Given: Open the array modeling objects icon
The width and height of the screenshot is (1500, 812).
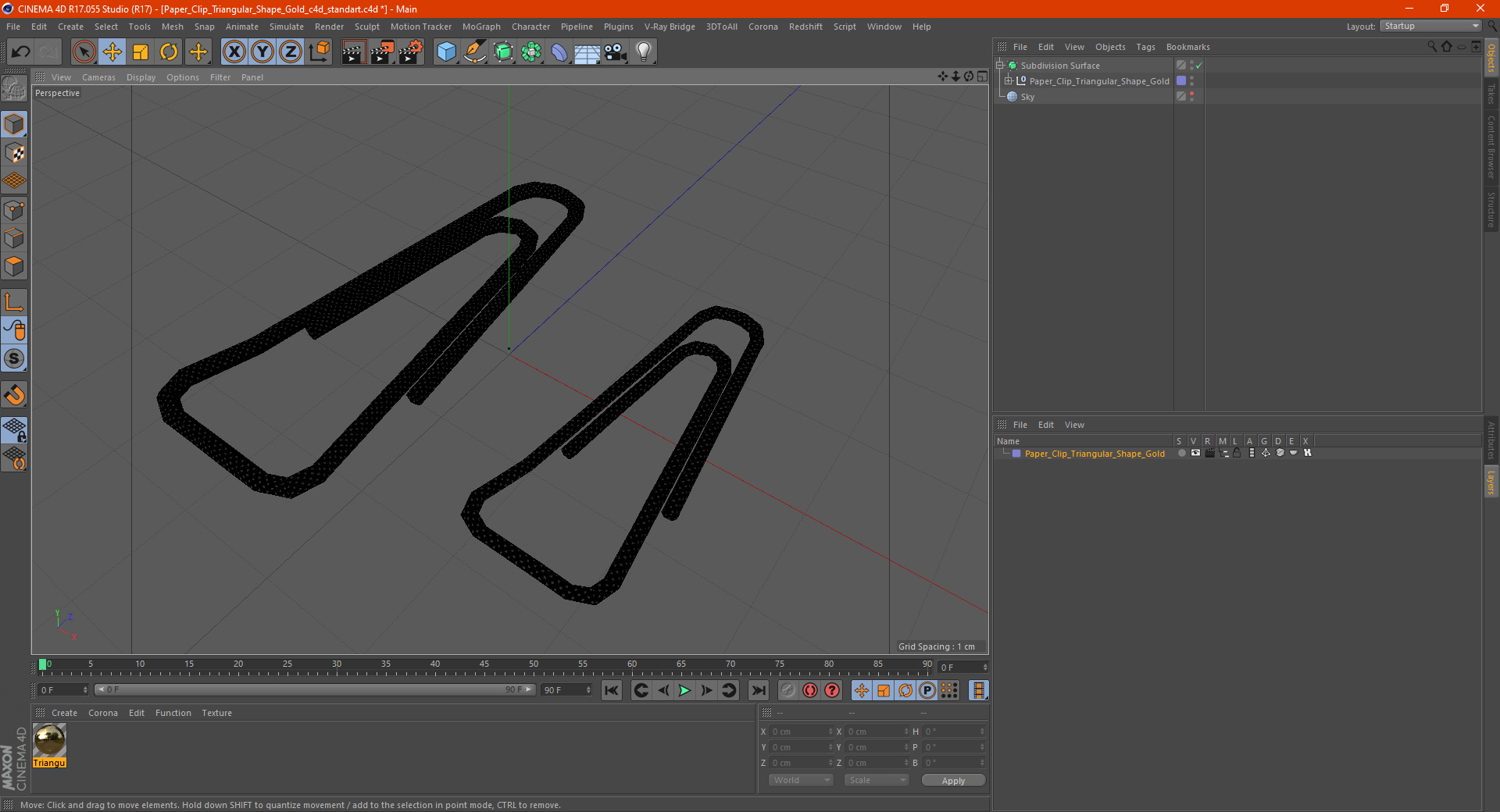Looking at the screenshot, I should coord(531,52).
